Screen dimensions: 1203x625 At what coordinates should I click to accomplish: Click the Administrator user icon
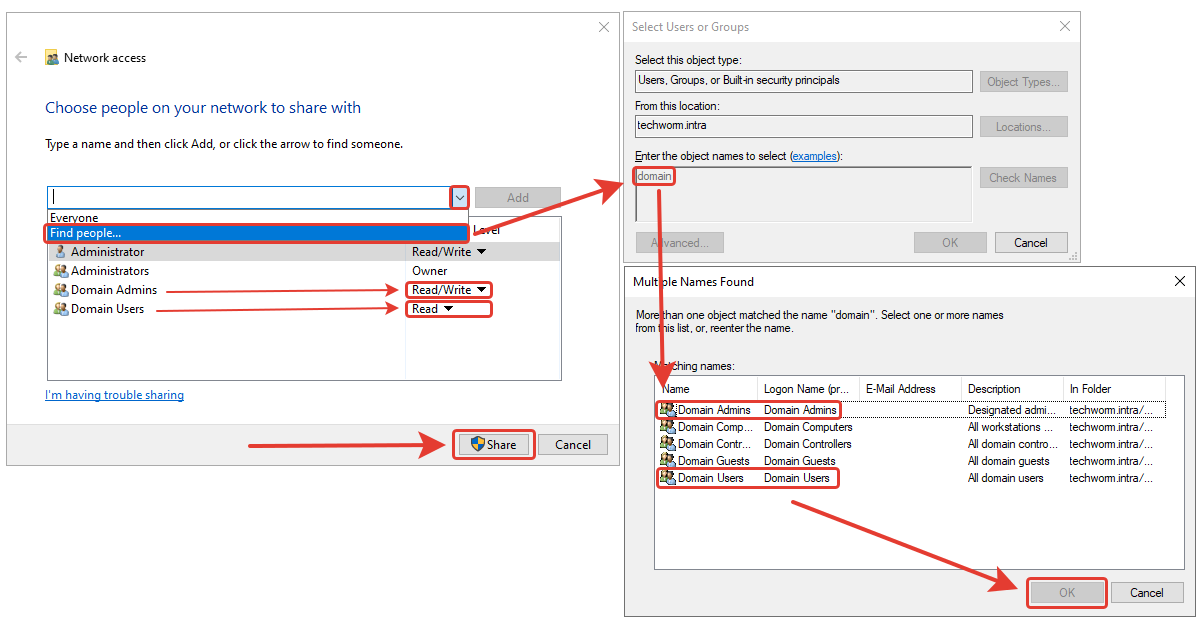point(60,252)
